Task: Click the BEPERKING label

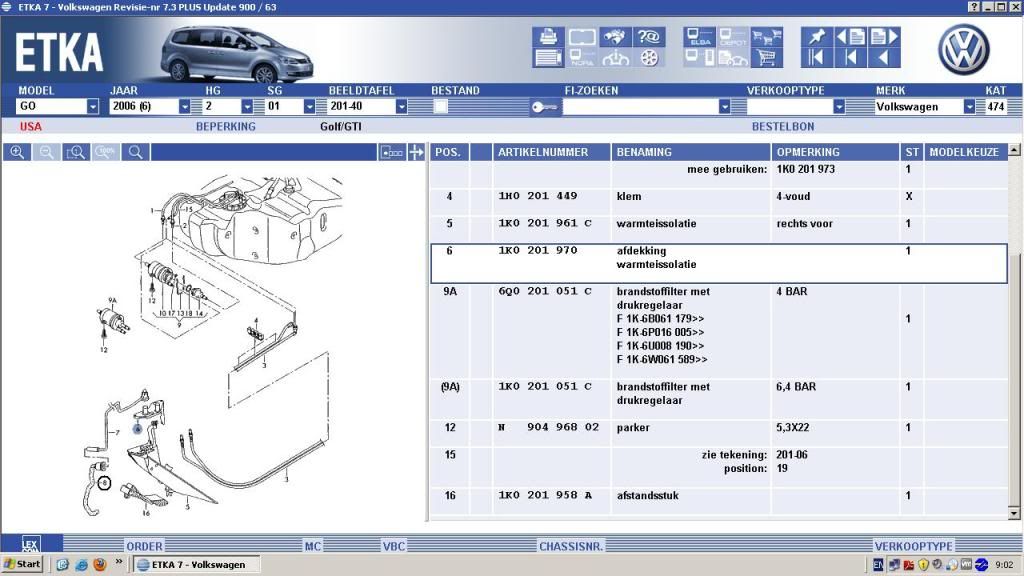Action: [x=226, y=127]
